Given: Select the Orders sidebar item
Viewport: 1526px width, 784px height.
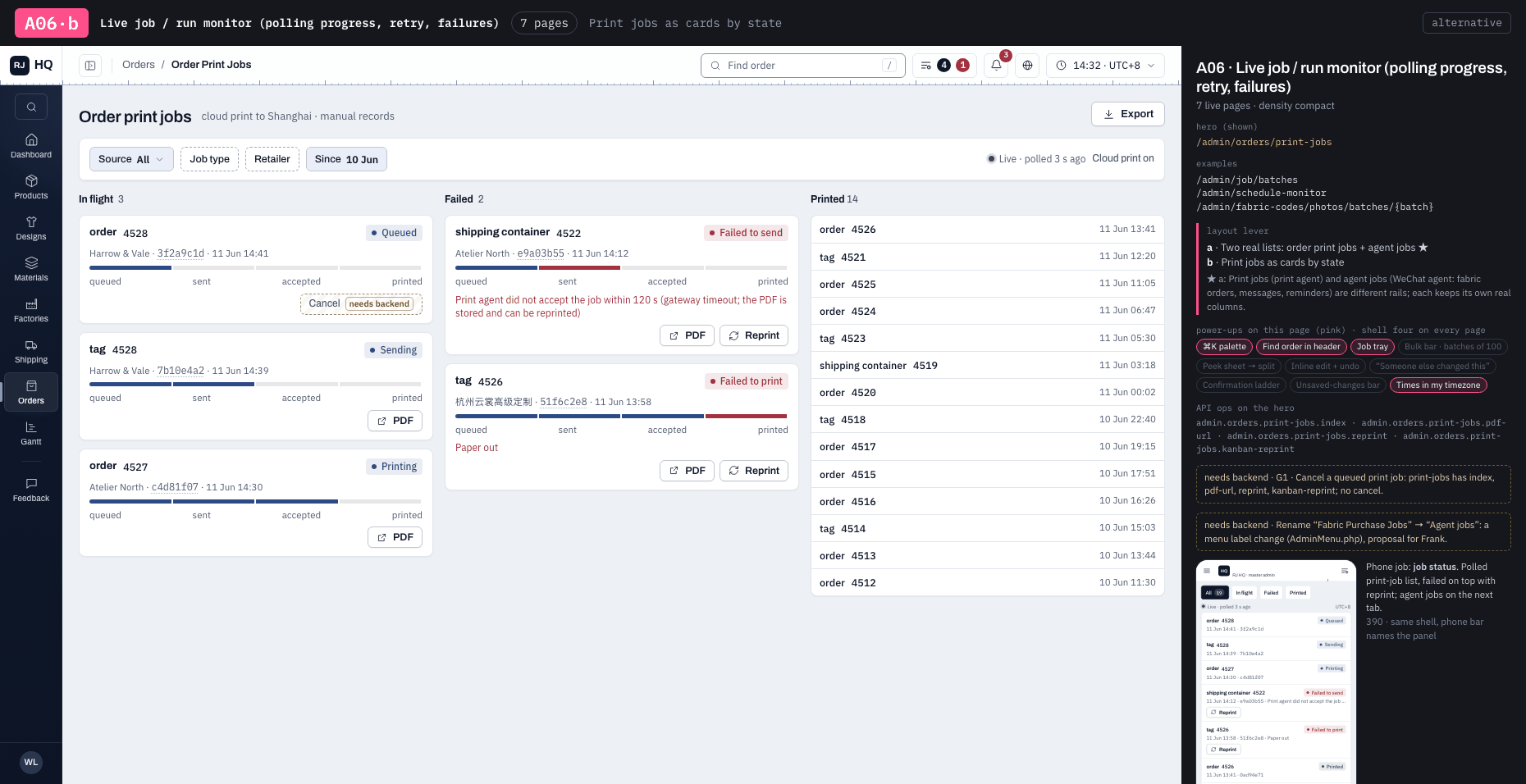Looking at the screenshot, I should coord(31,392).
